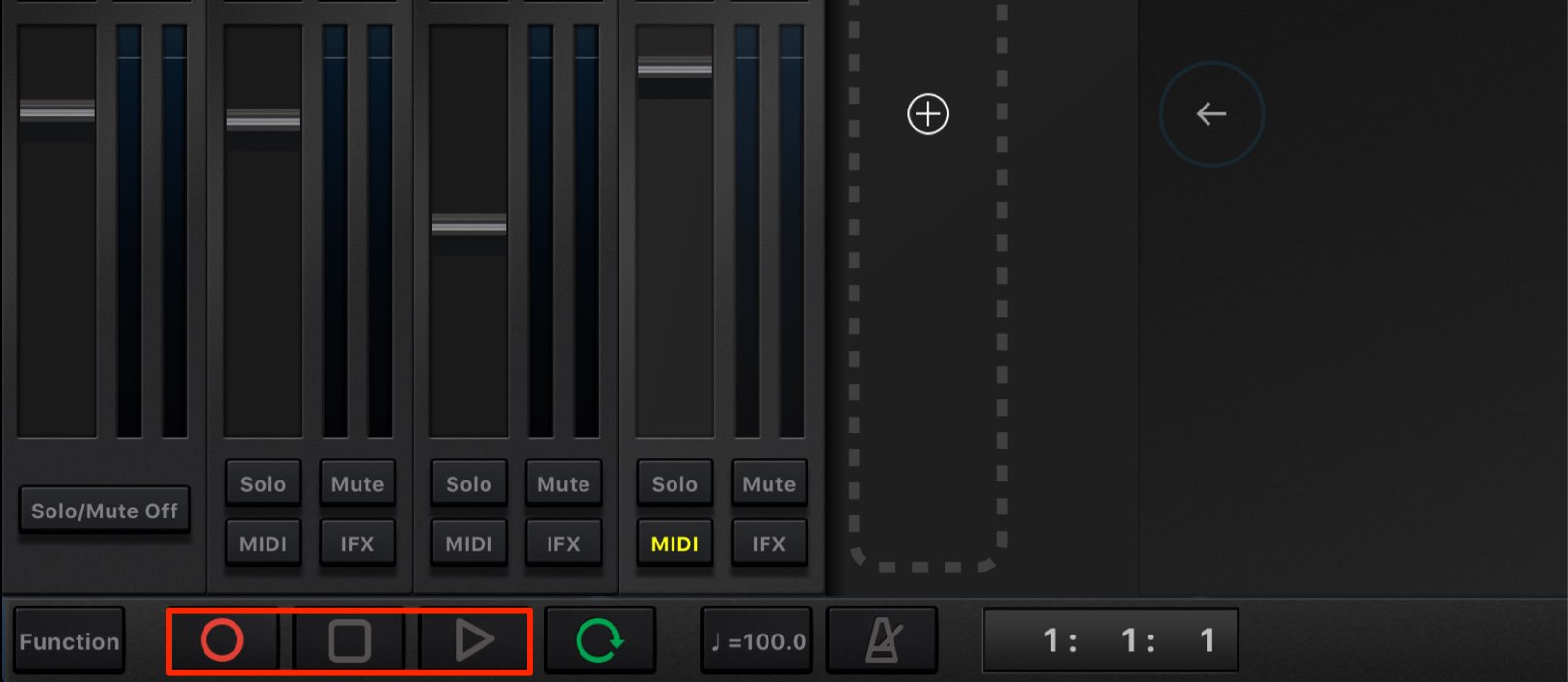Click the Solo/Mute Off button
The width and height of the screenshot is (1568, 682).
(x=105, y=511)
